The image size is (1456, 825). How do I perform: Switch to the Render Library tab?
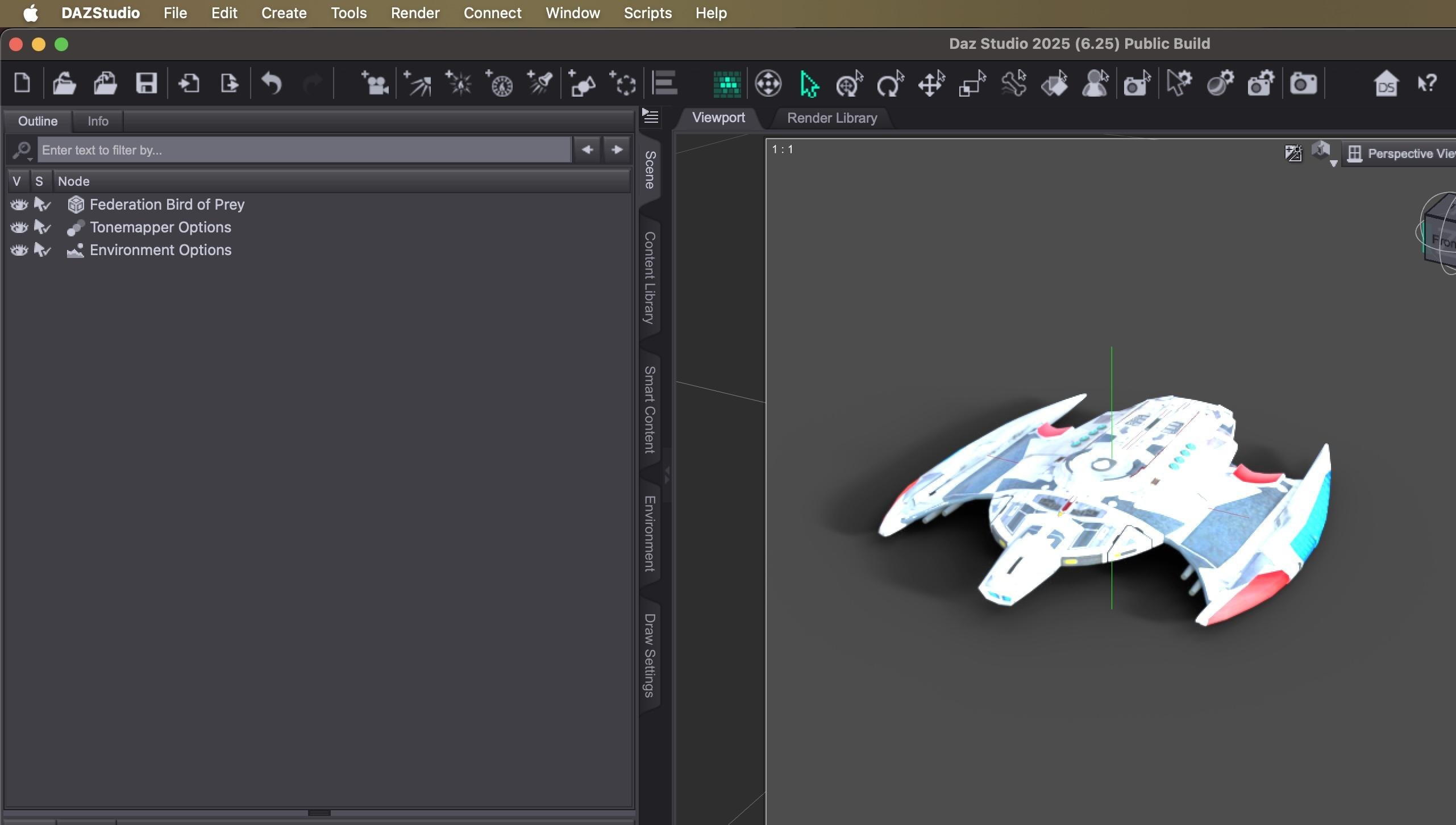pyautogui.click(x=831, y=118)
